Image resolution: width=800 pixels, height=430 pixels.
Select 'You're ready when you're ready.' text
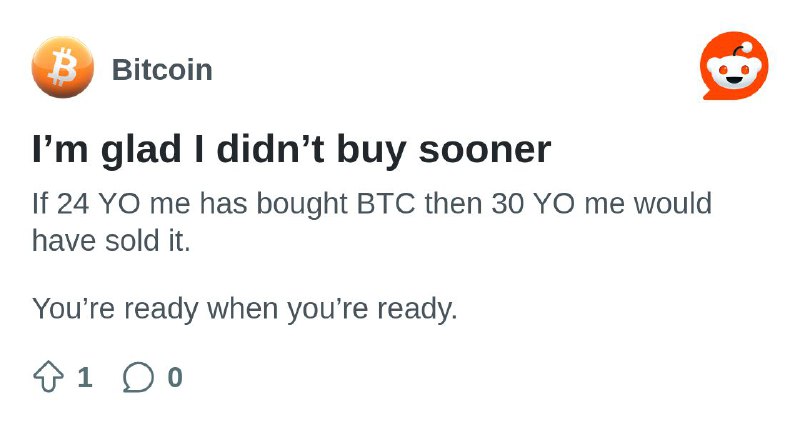point(244,309)
